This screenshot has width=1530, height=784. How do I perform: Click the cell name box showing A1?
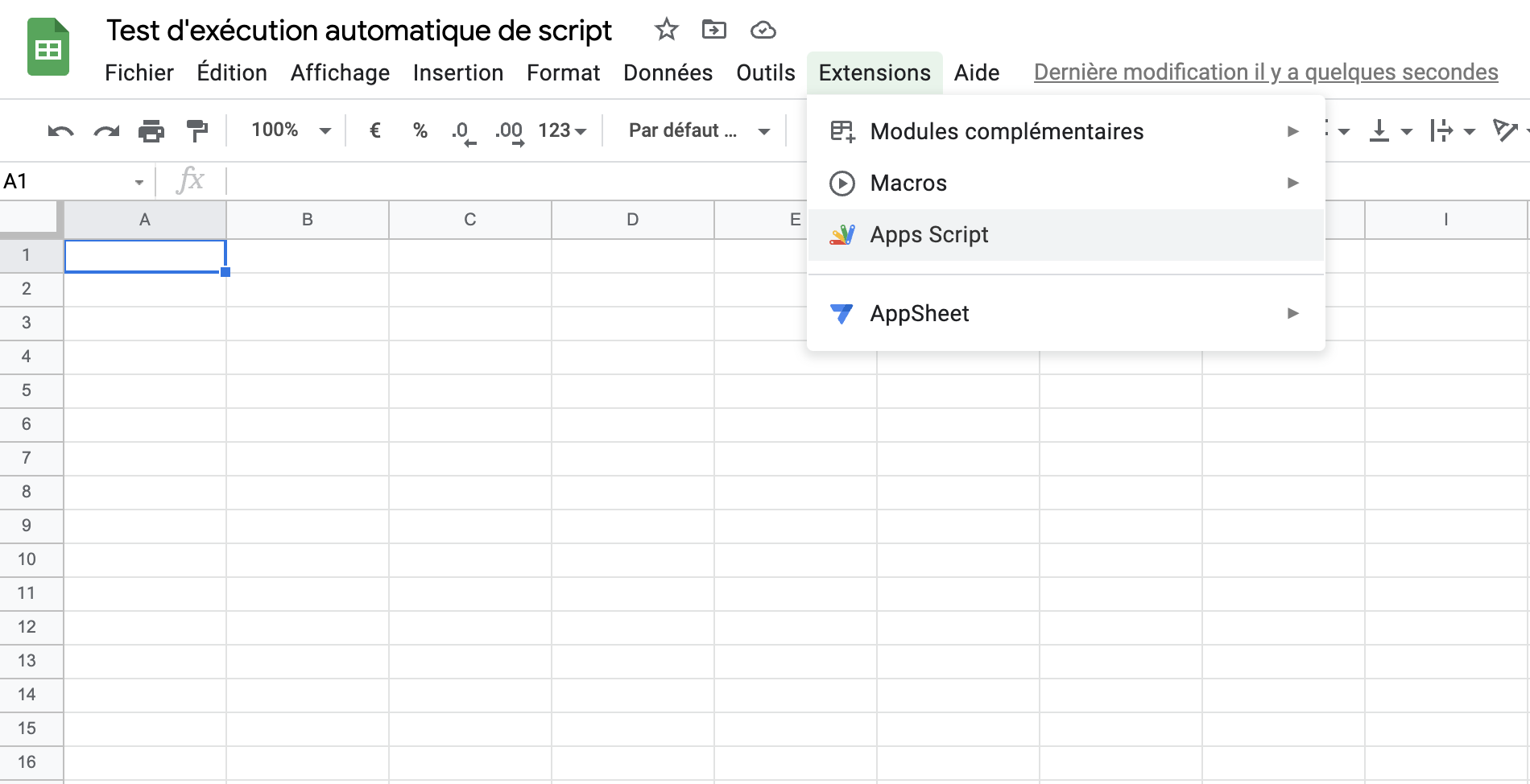pyautogui.click(x=71, y=180)
